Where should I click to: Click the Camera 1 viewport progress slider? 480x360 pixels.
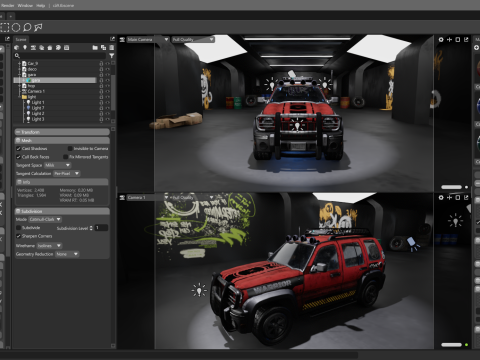(451, 345)
